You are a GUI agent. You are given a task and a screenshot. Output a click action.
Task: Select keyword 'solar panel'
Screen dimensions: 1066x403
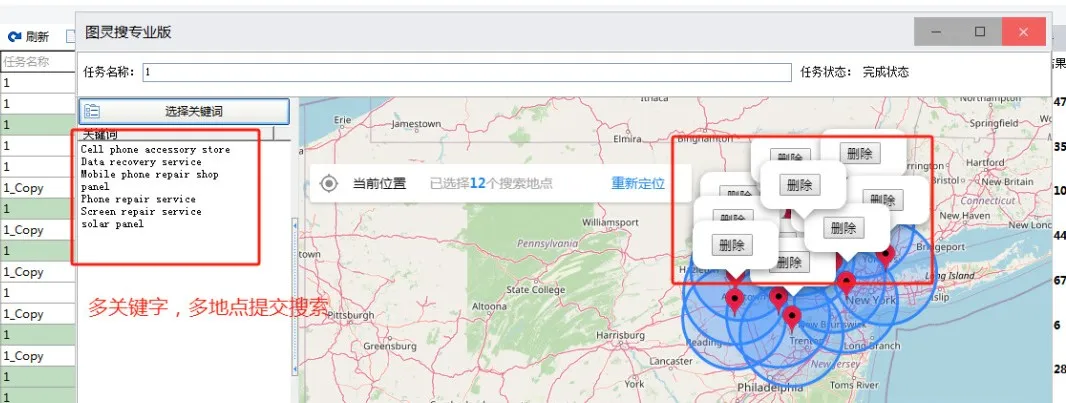click(x=112, y=224)
